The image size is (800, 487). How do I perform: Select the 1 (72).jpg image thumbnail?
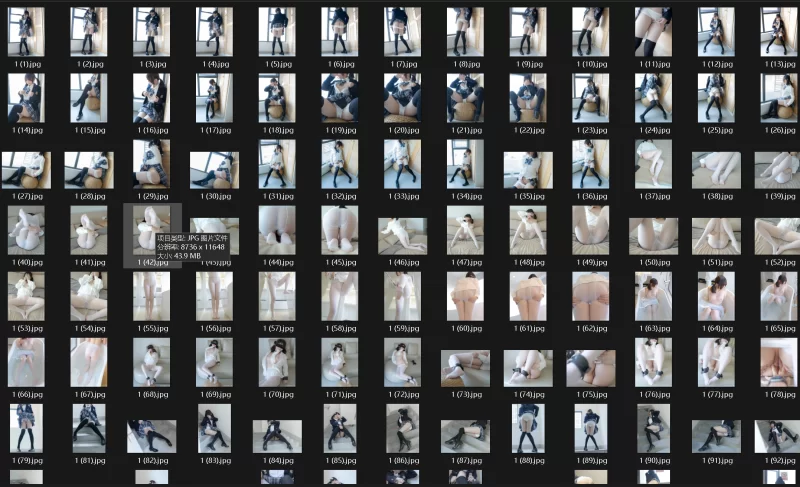click(402, 361)
